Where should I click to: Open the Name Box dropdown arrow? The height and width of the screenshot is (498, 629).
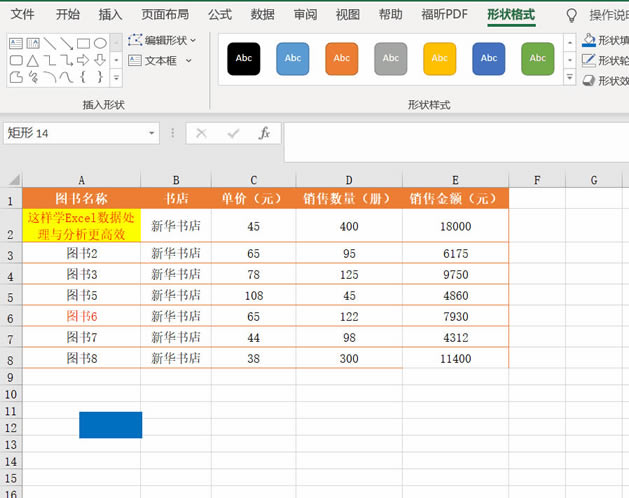pos(152,133)
